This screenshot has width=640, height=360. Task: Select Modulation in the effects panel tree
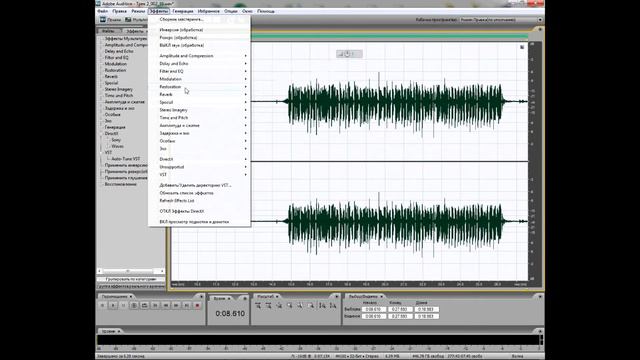point(116,64)
